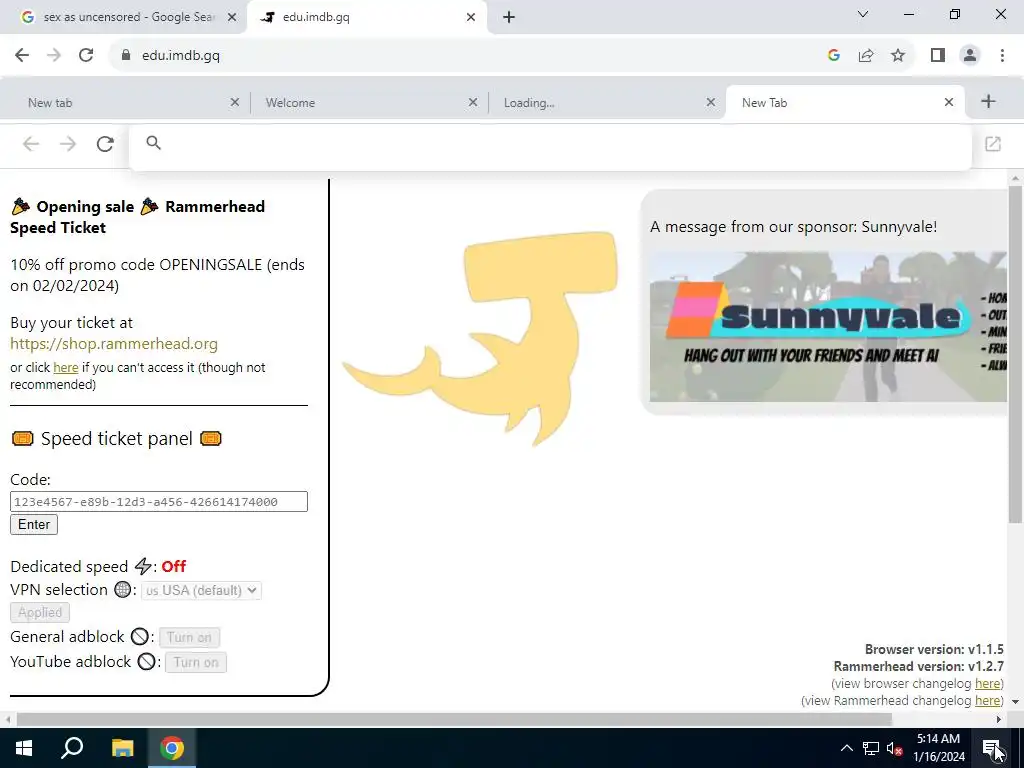
Task: Click the Enter button under Code
Action: coord(34,524)
